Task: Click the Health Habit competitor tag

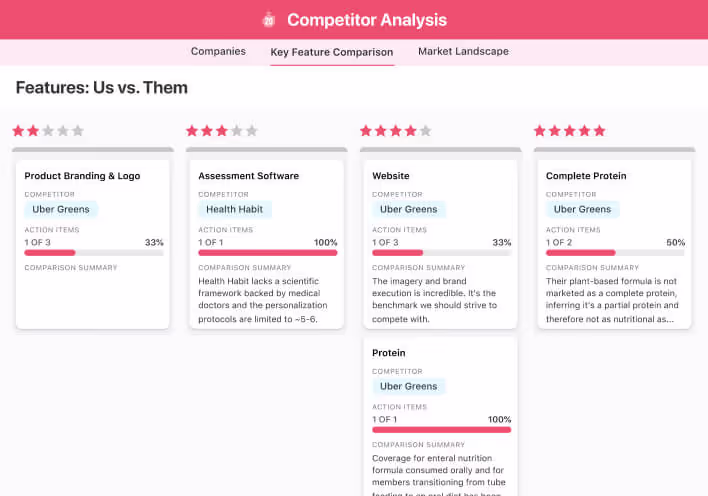Action: (235, 210)
